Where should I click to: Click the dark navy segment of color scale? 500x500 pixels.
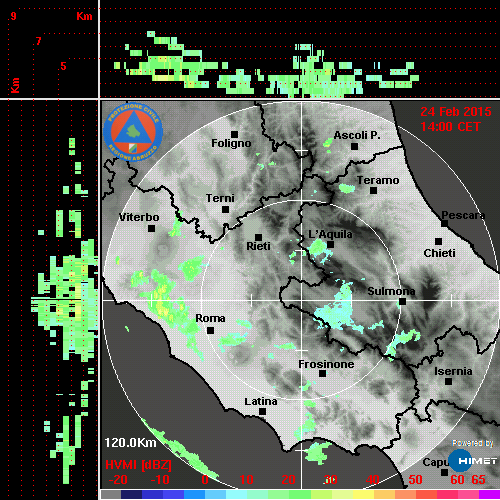131,494
